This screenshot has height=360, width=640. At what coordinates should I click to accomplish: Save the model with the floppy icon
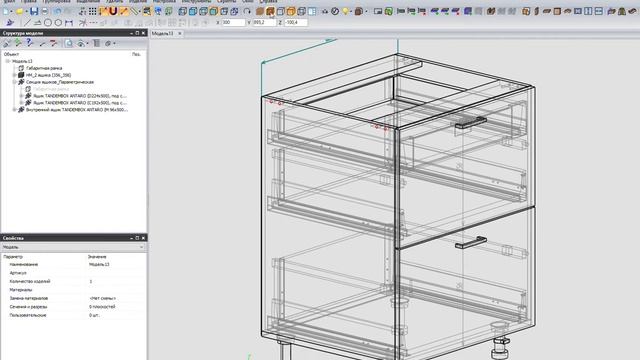click(x=34, y=11)
